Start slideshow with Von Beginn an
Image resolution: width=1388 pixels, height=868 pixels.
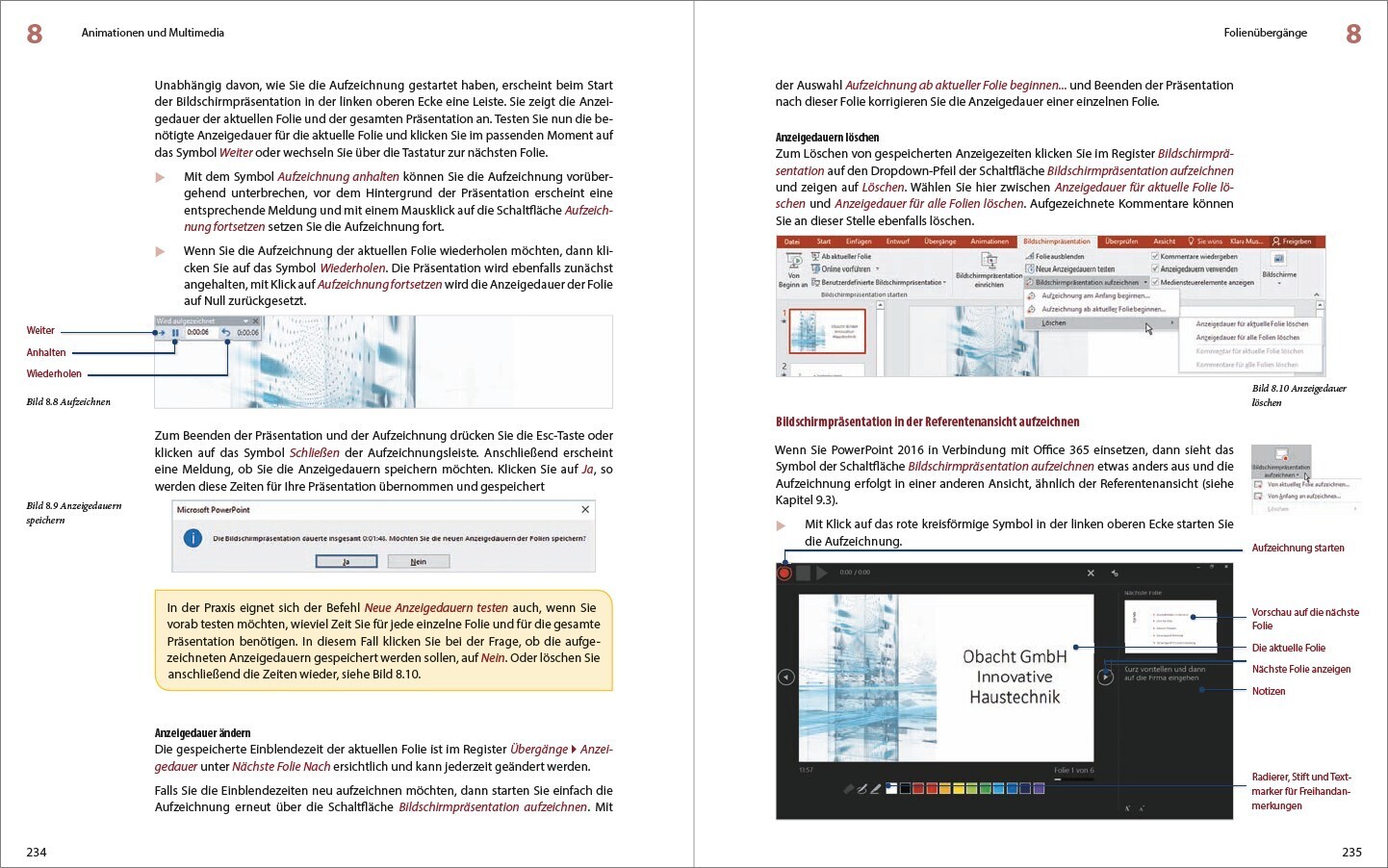coord(793,270)
